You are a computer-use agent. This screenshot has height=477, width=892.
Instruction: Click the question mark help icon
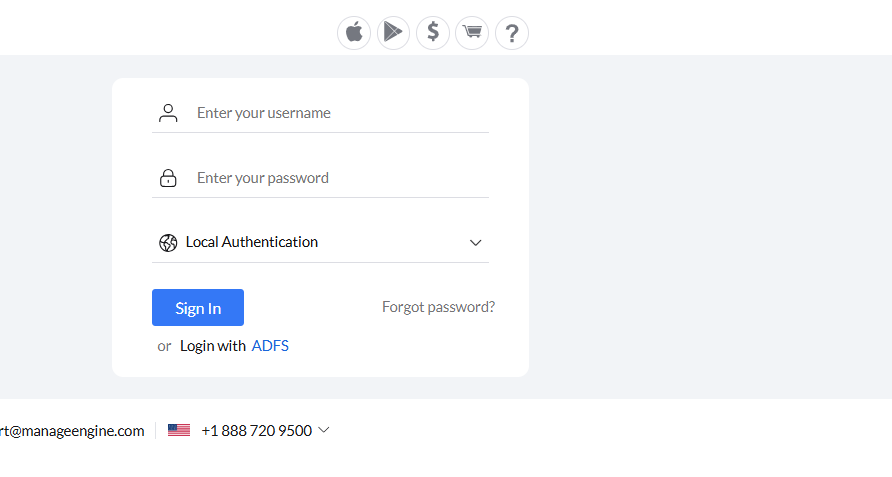(512, 32)
